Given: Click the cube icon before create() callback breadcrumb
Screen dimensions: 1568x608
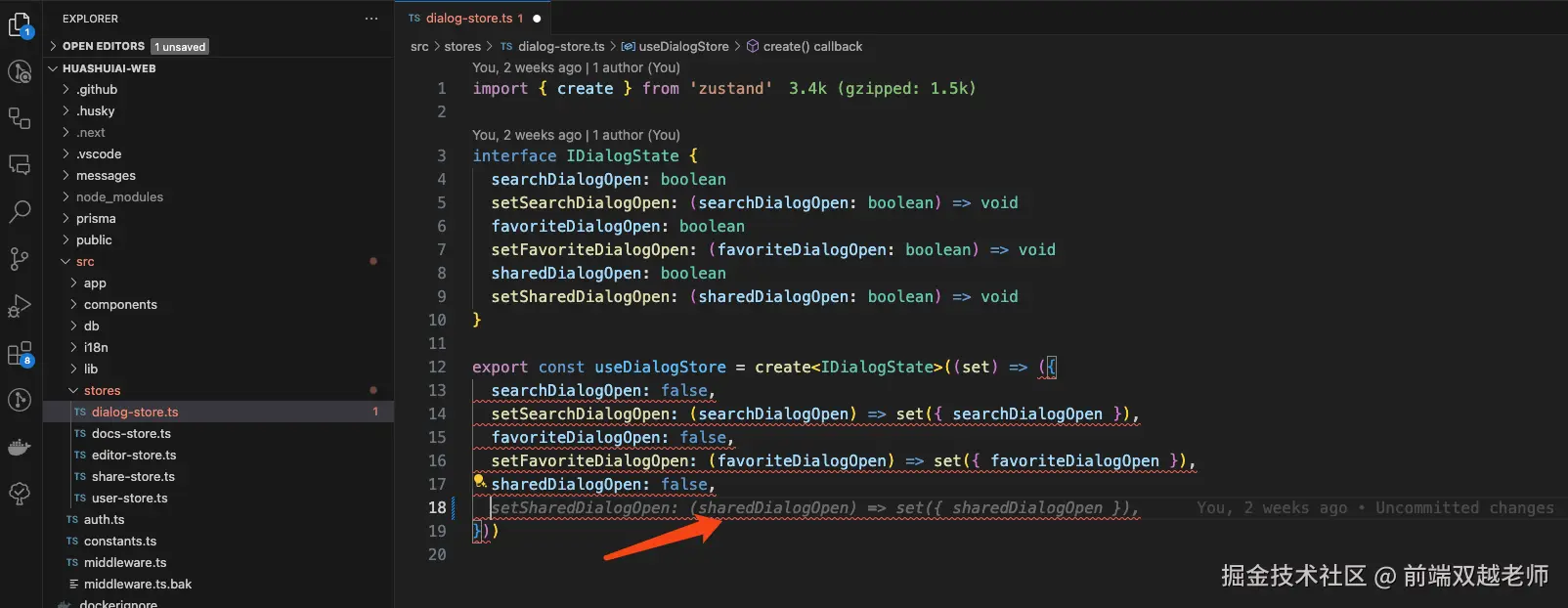Looking at the screenshot, I should tap(753, 46).
